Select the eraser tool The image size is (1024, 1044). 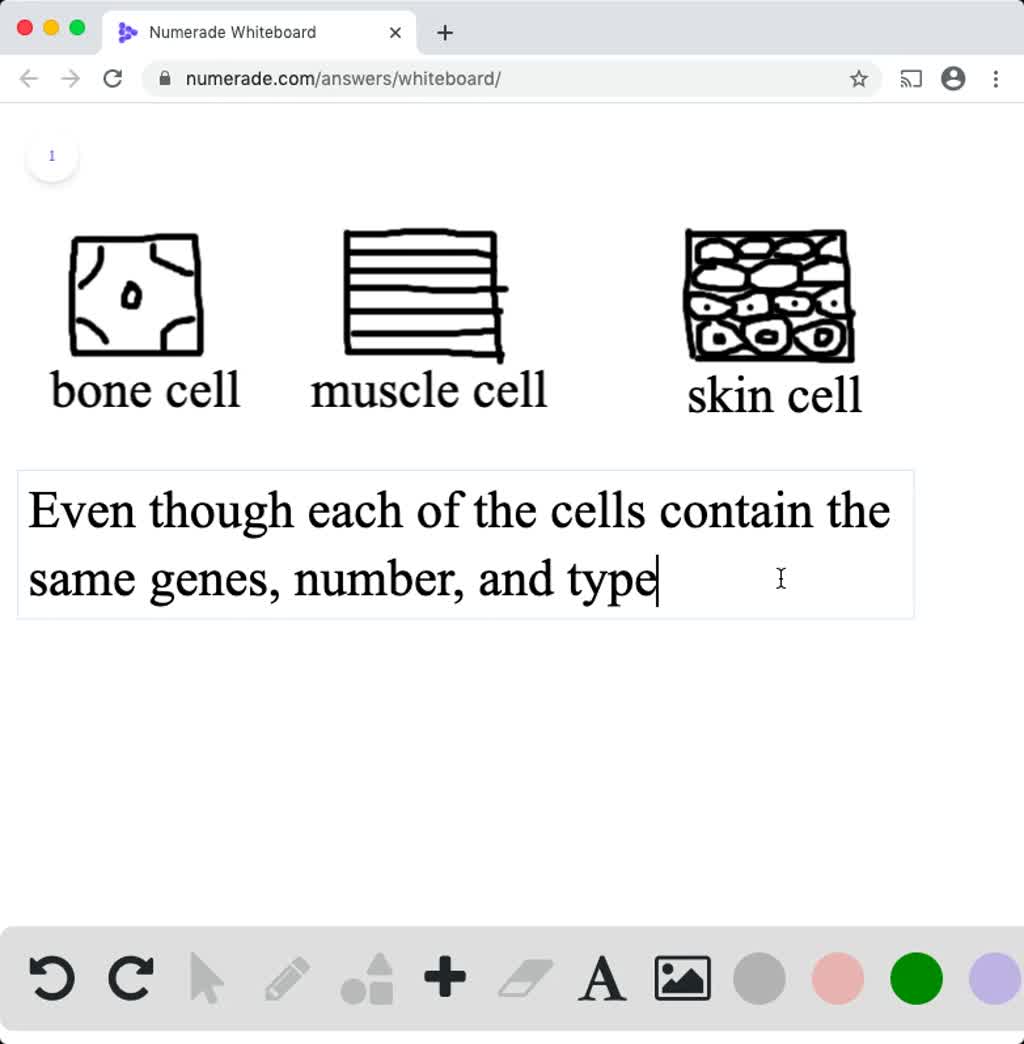[525, 979]
